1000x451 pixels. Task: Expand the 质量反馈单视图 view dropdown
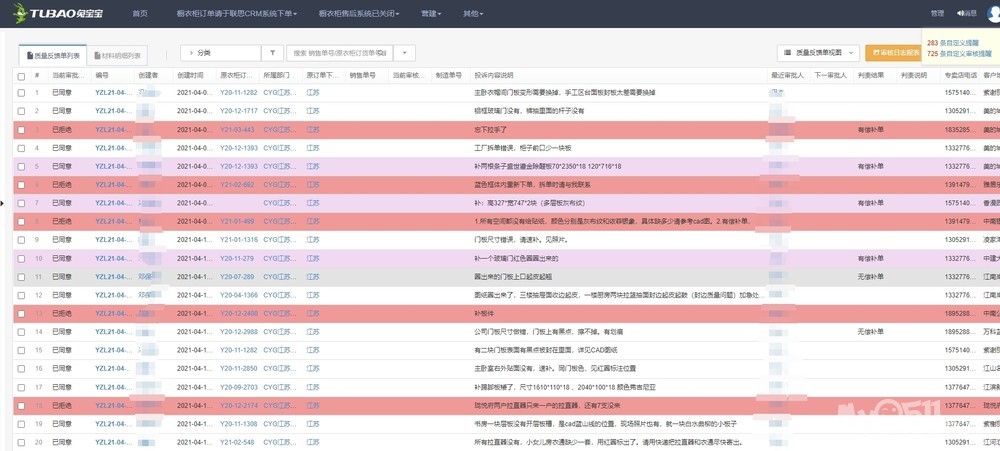(x=853, y=53)
